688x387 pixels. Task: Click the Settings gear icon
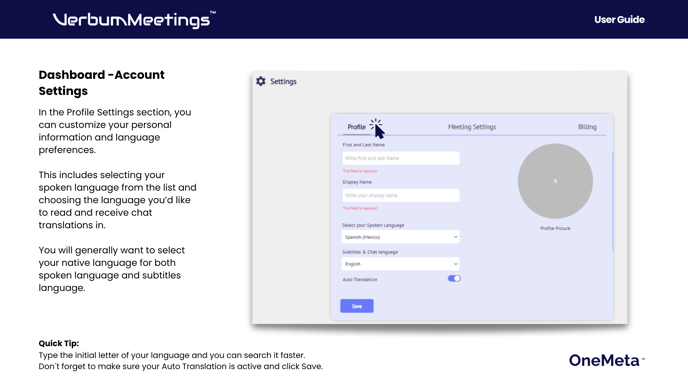coord(261,81)
